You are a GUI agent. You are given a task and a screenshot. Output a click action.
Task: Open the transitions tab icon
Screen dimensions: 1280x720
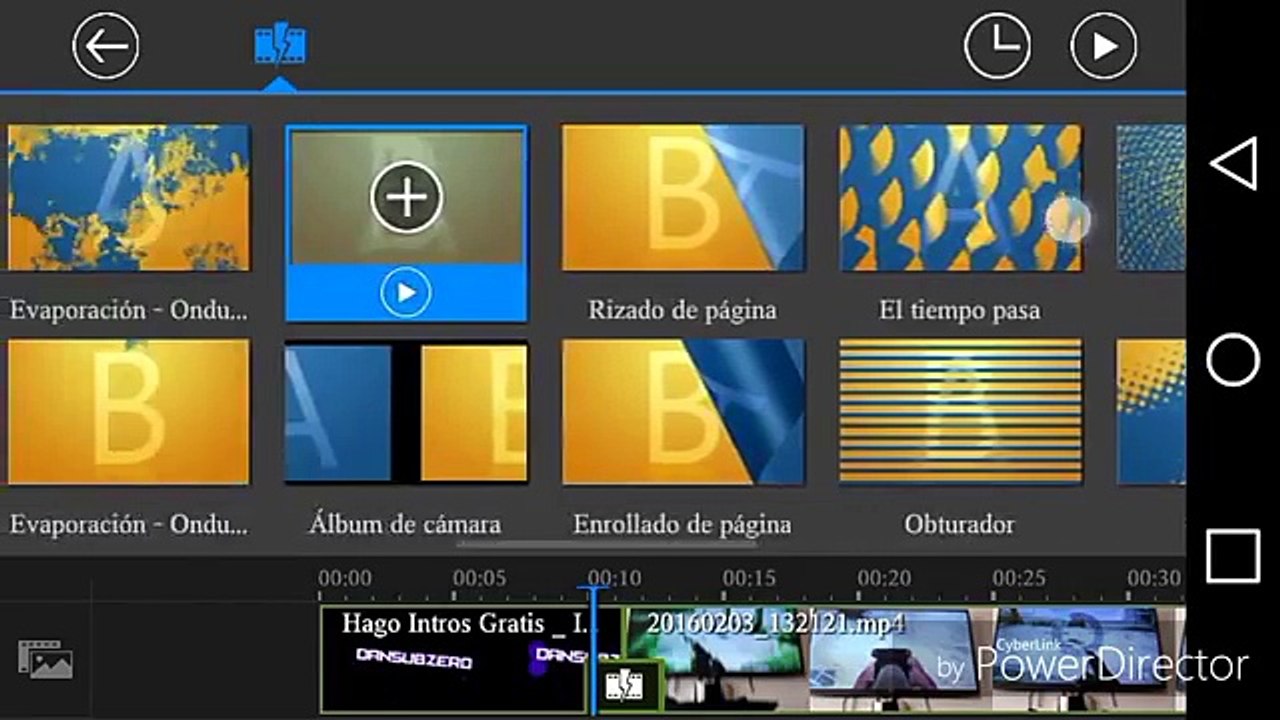[280, 45]
